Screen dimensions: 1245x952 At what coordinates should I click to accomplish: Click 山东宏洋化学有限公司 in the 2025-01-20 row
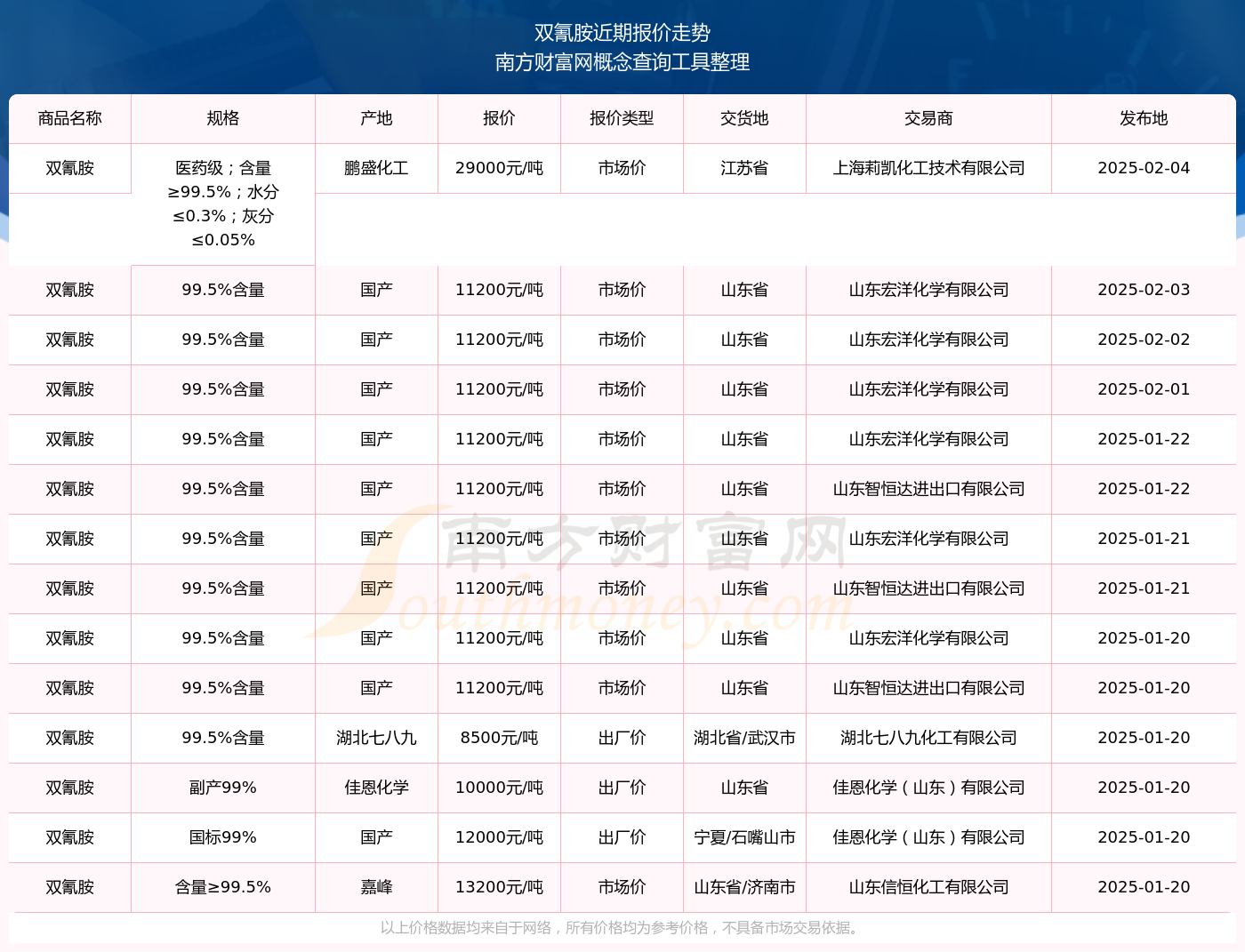(928, 638)
